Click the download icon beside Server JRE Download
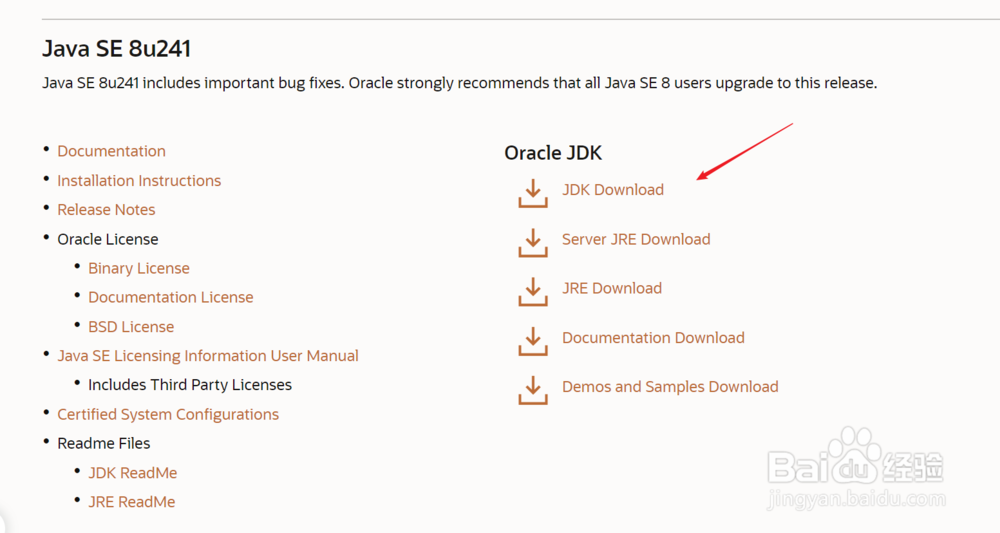This screenshot has width=1000, height=533. (x=533, y=242)
